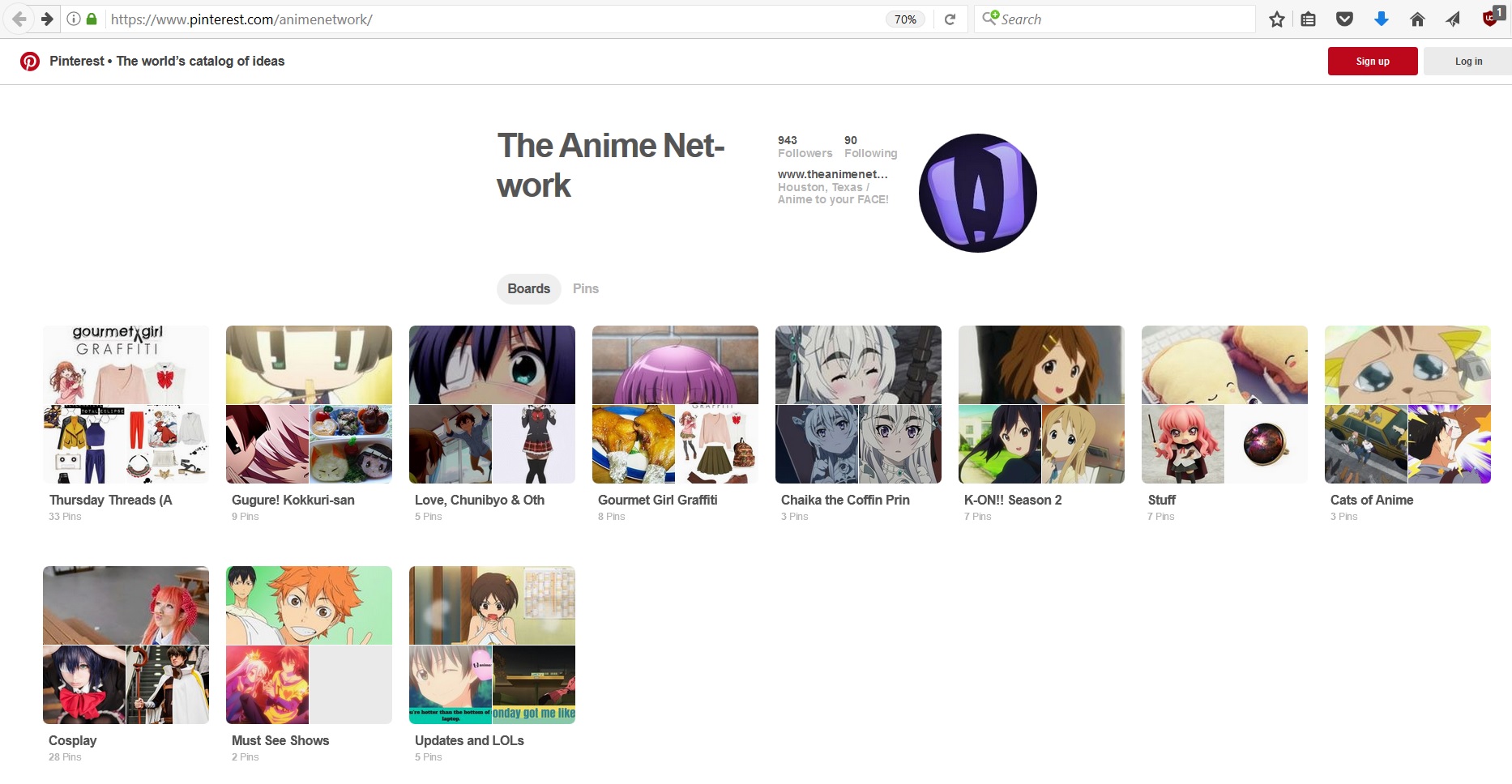
Task: Save page to Pocket icon
Action: [x=1344, y=19]
